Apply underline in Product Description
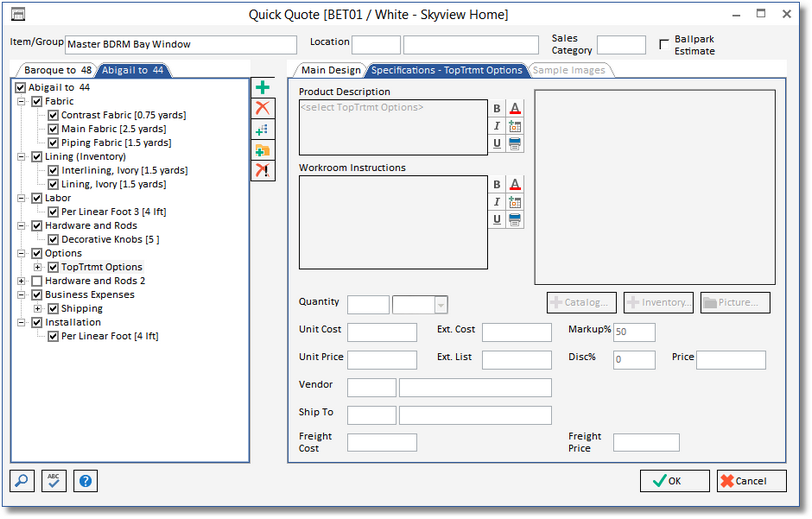 497,143
